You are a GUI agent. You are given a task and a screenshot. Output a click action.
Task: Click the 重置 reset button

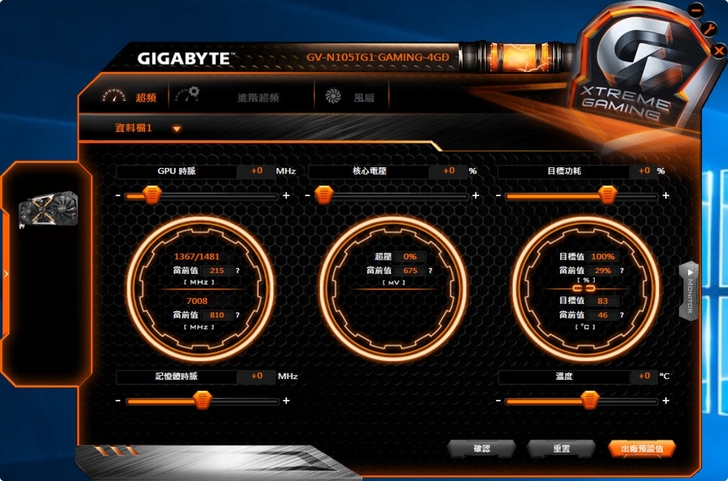click(x=561, y=448)
